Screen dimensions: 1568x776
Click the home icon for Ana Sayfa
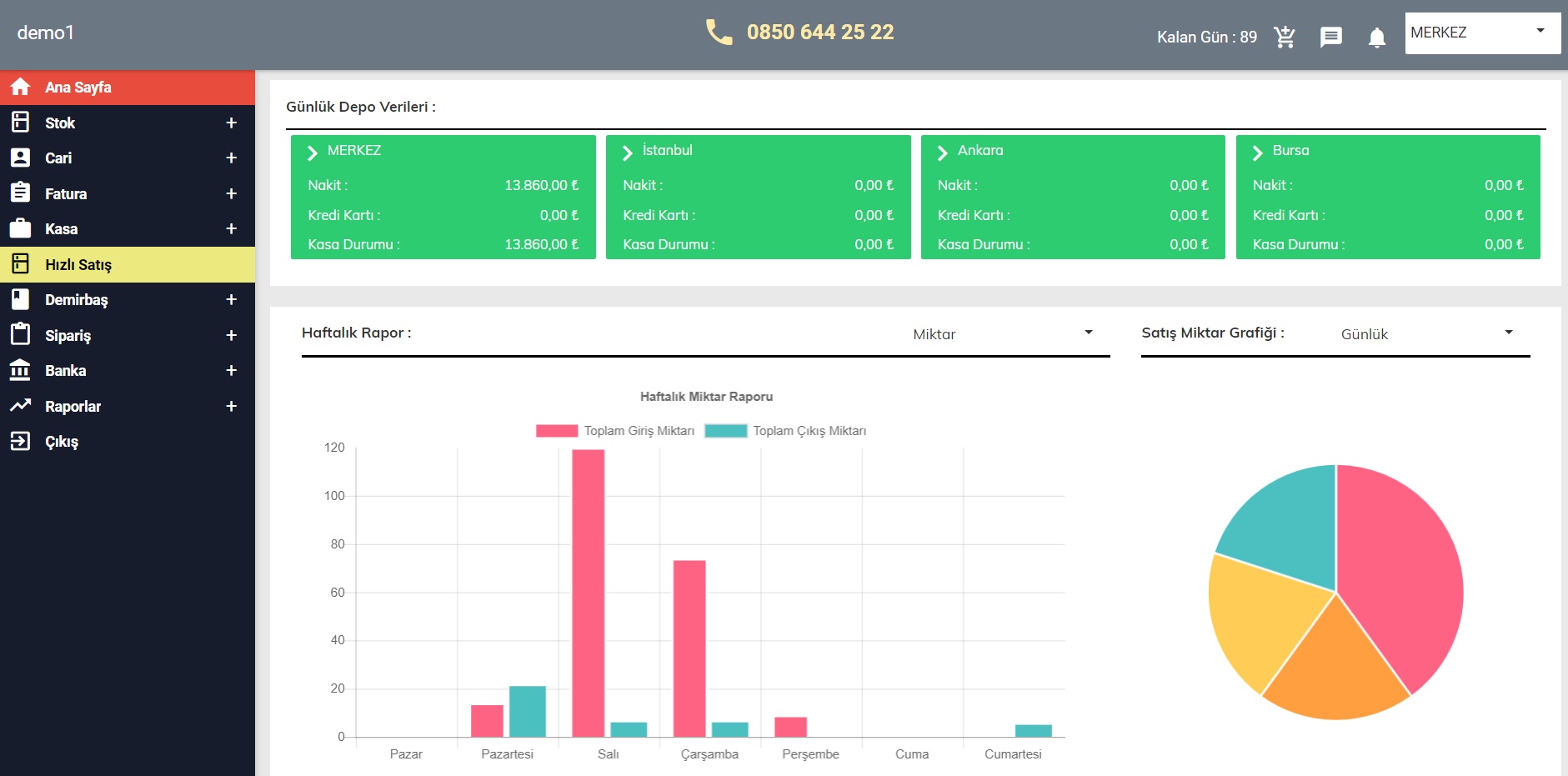[20, 87]
